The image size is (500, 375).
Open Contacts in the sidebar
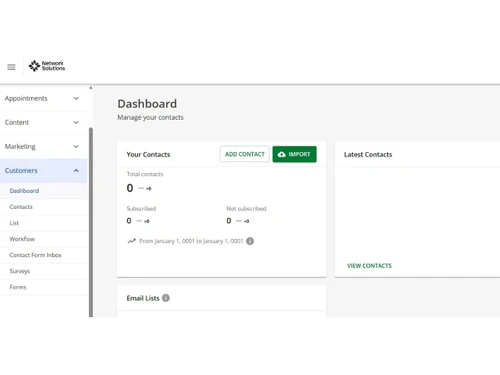[x=43, y=207]
